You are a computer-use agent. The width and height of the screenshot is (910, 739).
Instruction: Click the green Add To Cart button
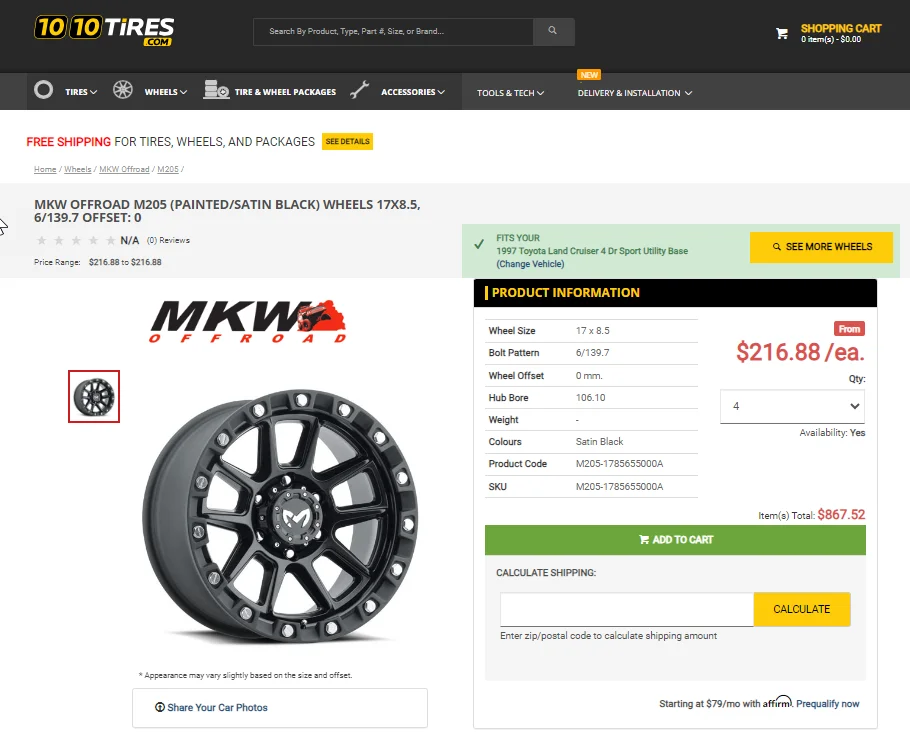coord(675,540)
